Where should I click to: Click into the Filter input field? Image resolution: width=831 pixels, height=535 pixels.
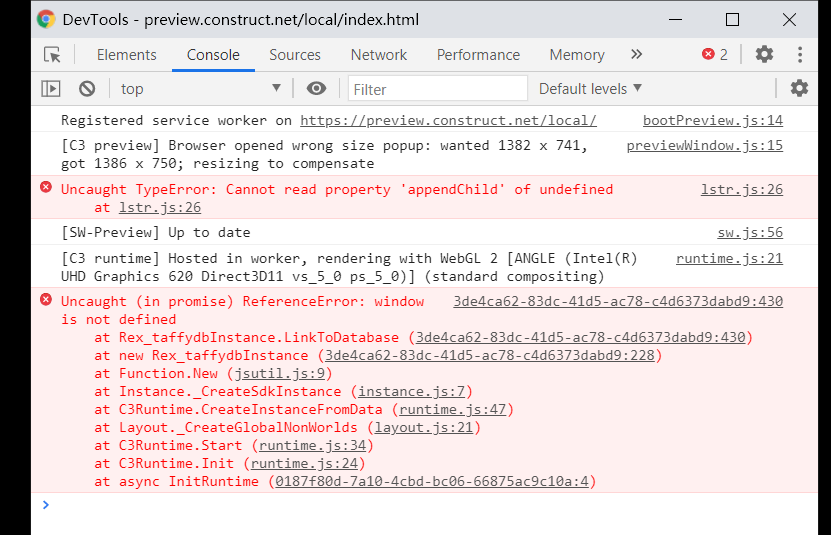(x=438, y=89)
